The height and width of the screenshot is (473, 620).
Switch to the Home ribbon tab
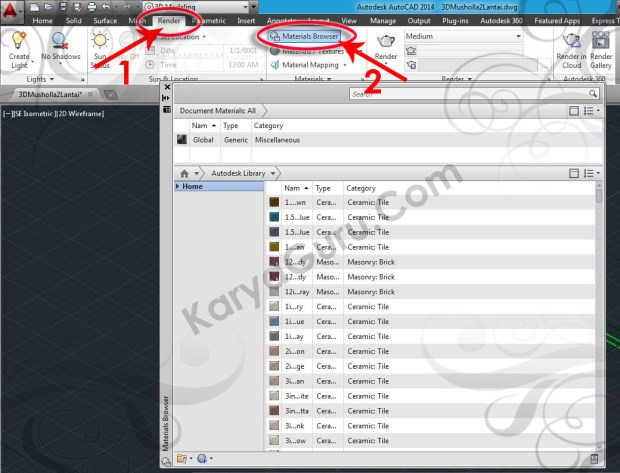pyautogui.click(x=42, y=21)
